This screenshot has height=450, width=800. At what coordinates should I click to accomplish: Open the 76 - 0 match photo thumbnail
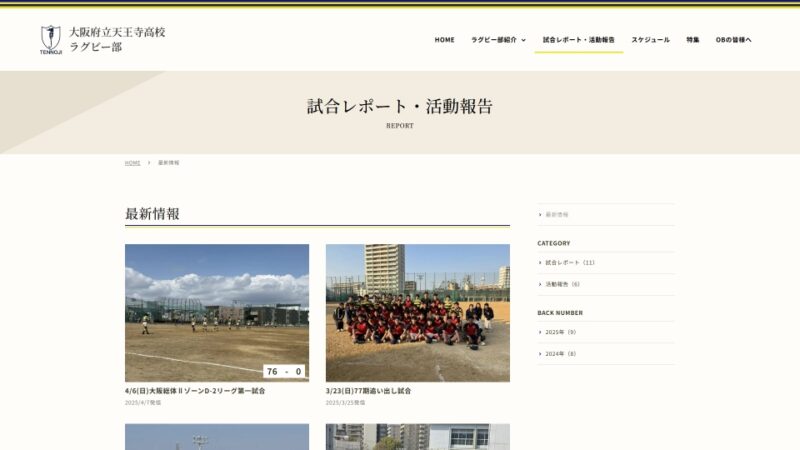(x=217, y=313)
